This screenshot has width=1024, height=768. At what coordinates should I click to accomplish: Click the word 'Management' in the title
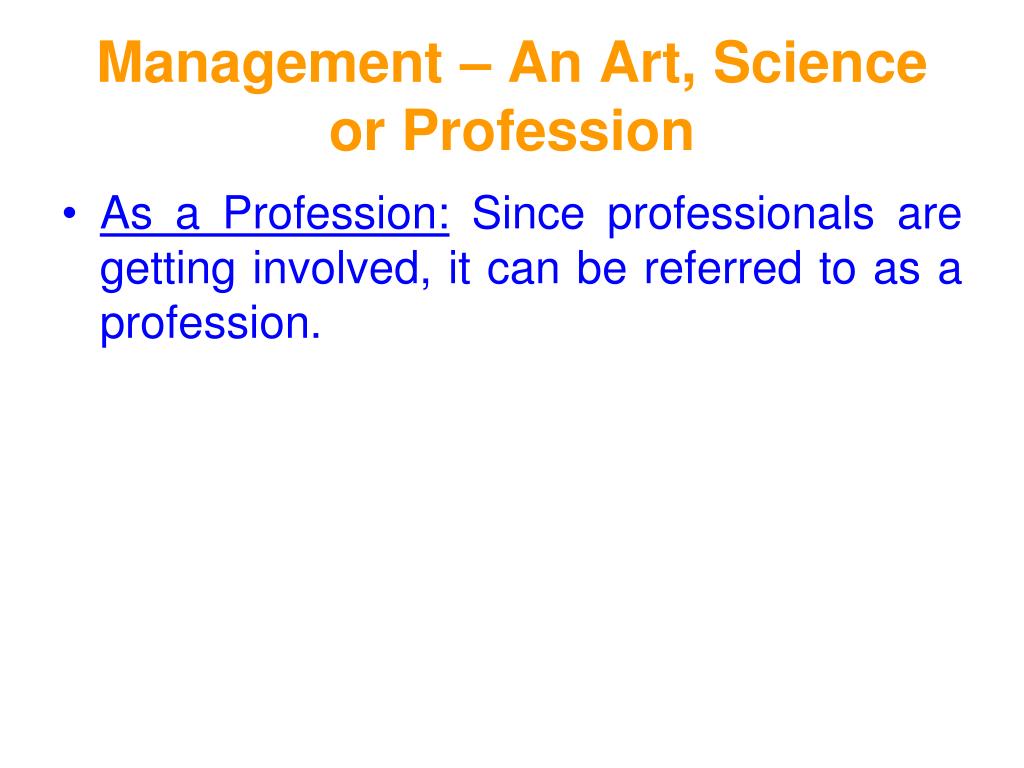click(270, 65)
